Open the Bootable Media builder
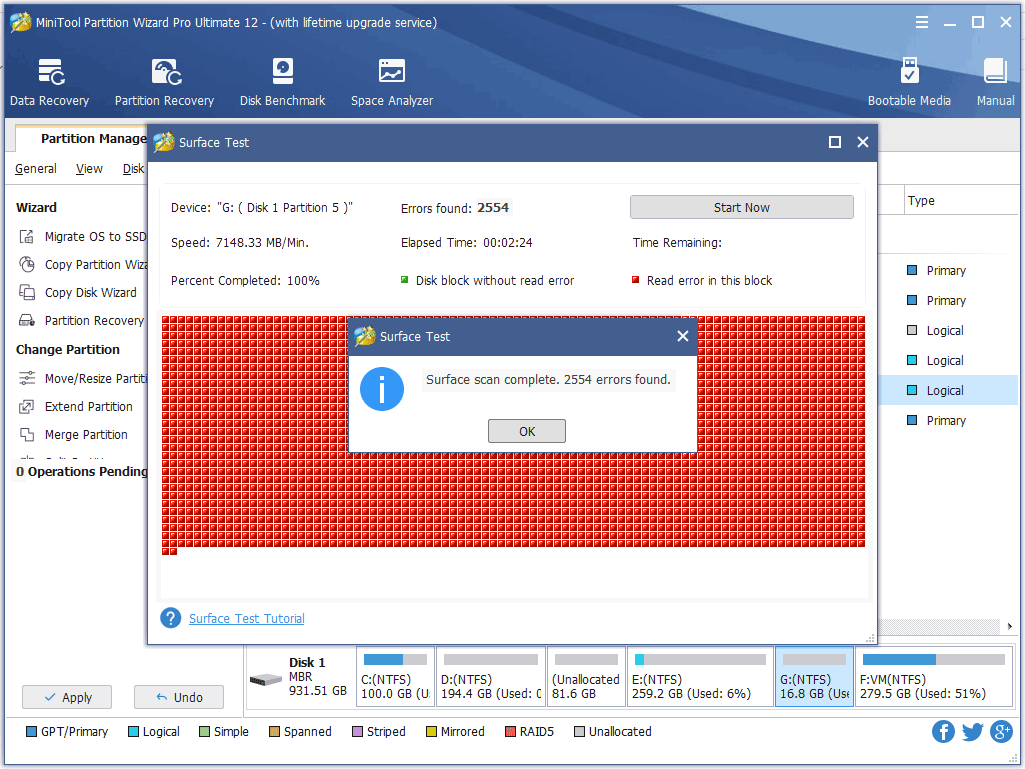Image resolution: width=1025 pixels, height=769 pixels. click(x=909, y=82)
